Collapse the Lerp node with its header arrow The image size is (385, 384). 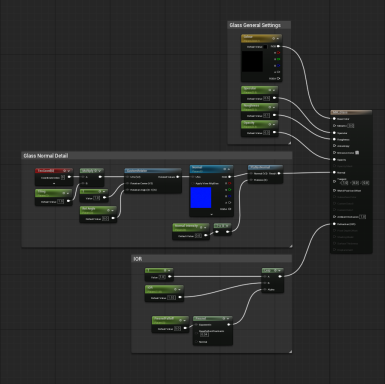(x=279, y=270)
